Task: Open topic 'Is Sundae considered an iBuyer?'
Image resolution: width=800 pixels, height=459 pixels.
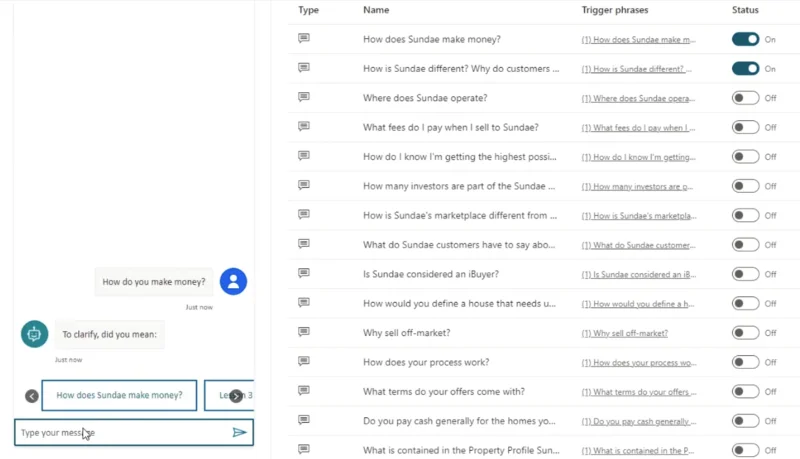Action: click(431, 274)
